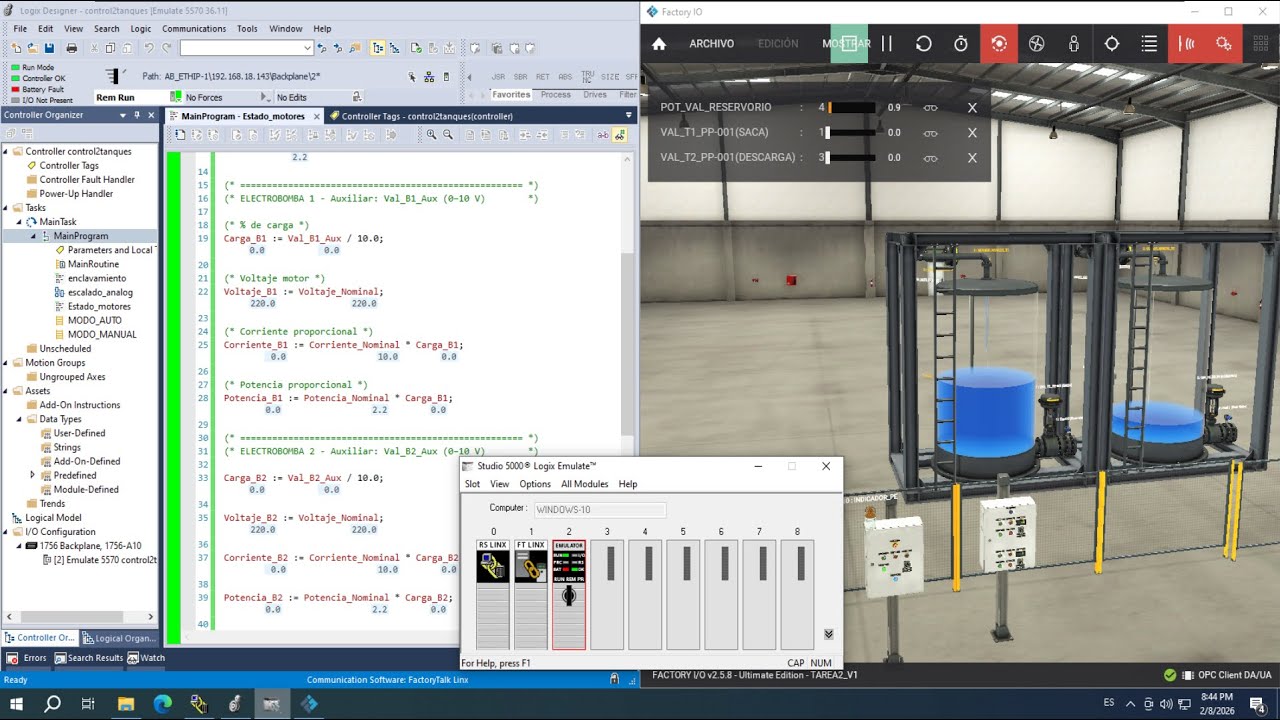
Task: Select the first person camera icon
Action: coord(1074,44)
